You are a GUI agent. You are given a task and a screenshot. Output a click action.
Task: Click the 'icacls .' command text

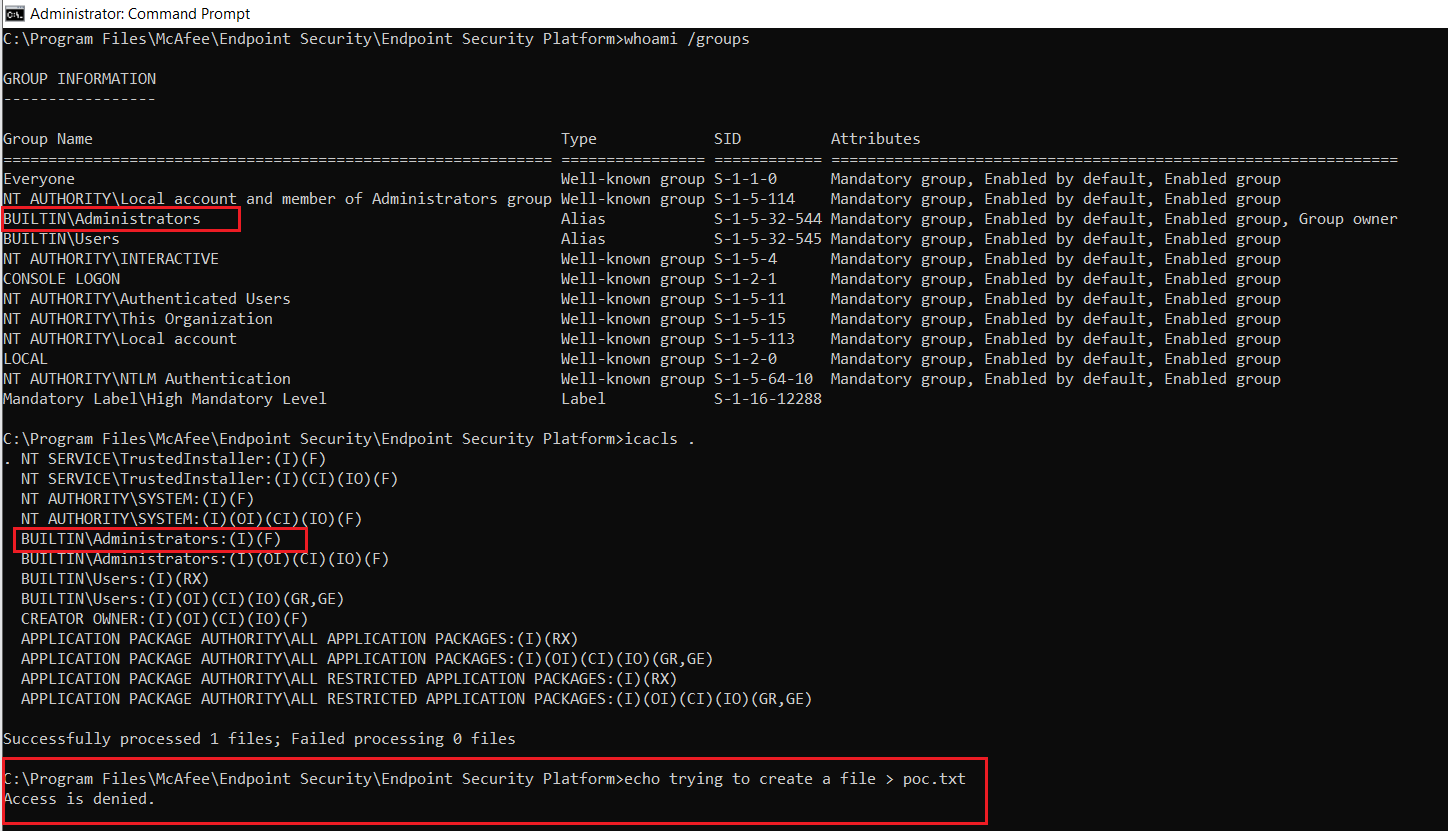click(659, 439)
